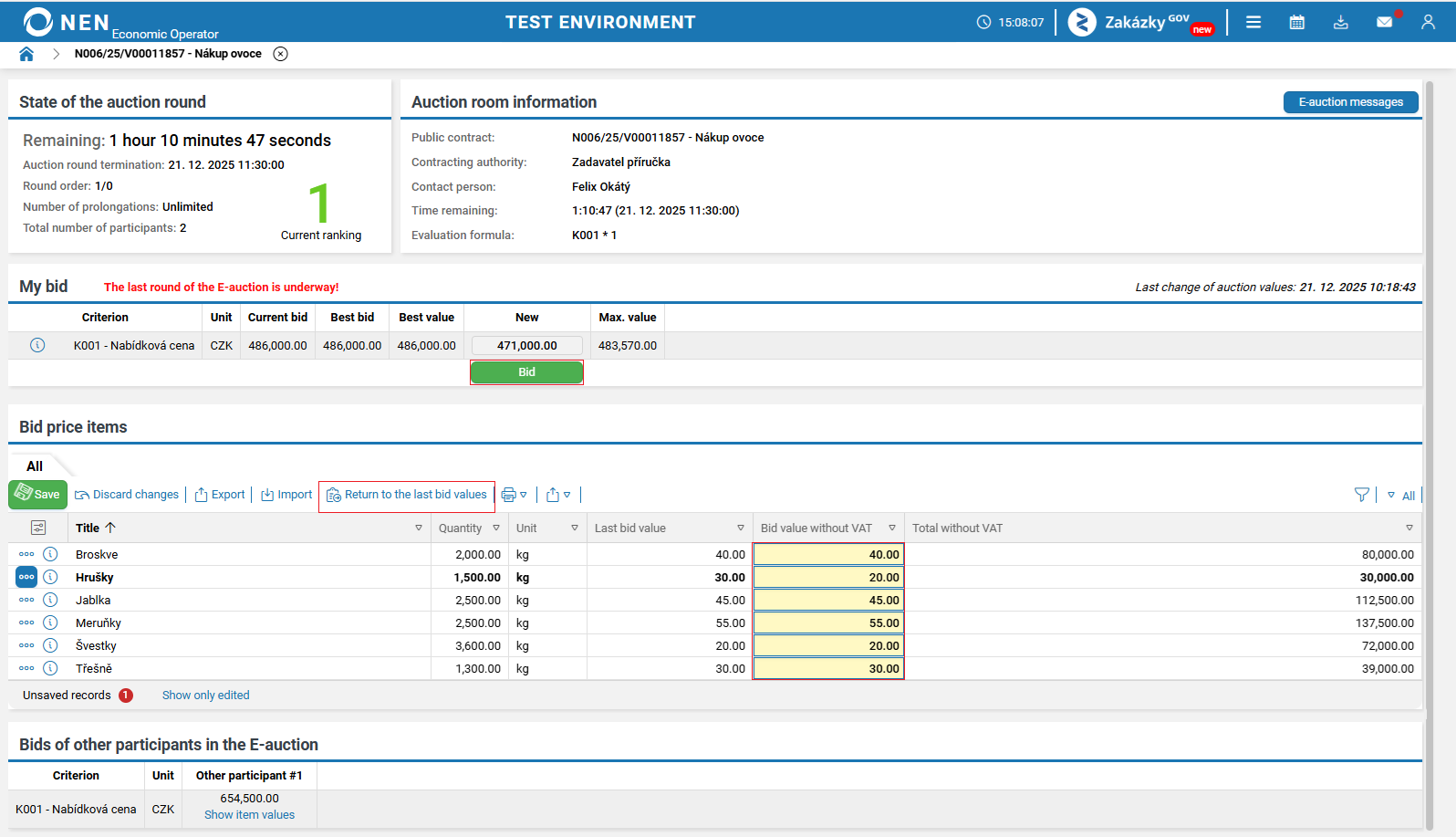Close the N006/25/V00011857 breadcrumb tab

pos(281,54)
